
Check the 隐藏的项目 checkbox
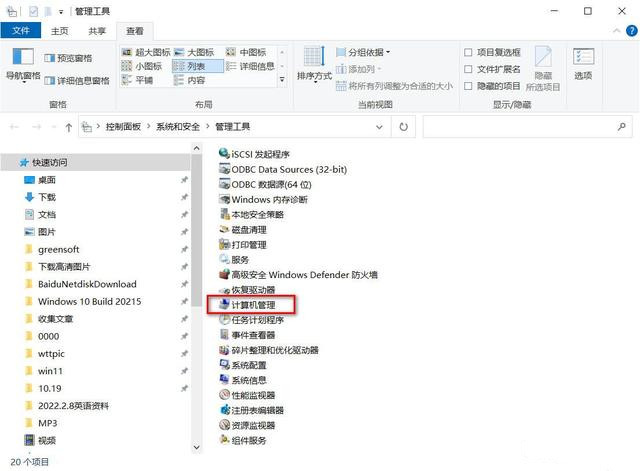point(469,86)
